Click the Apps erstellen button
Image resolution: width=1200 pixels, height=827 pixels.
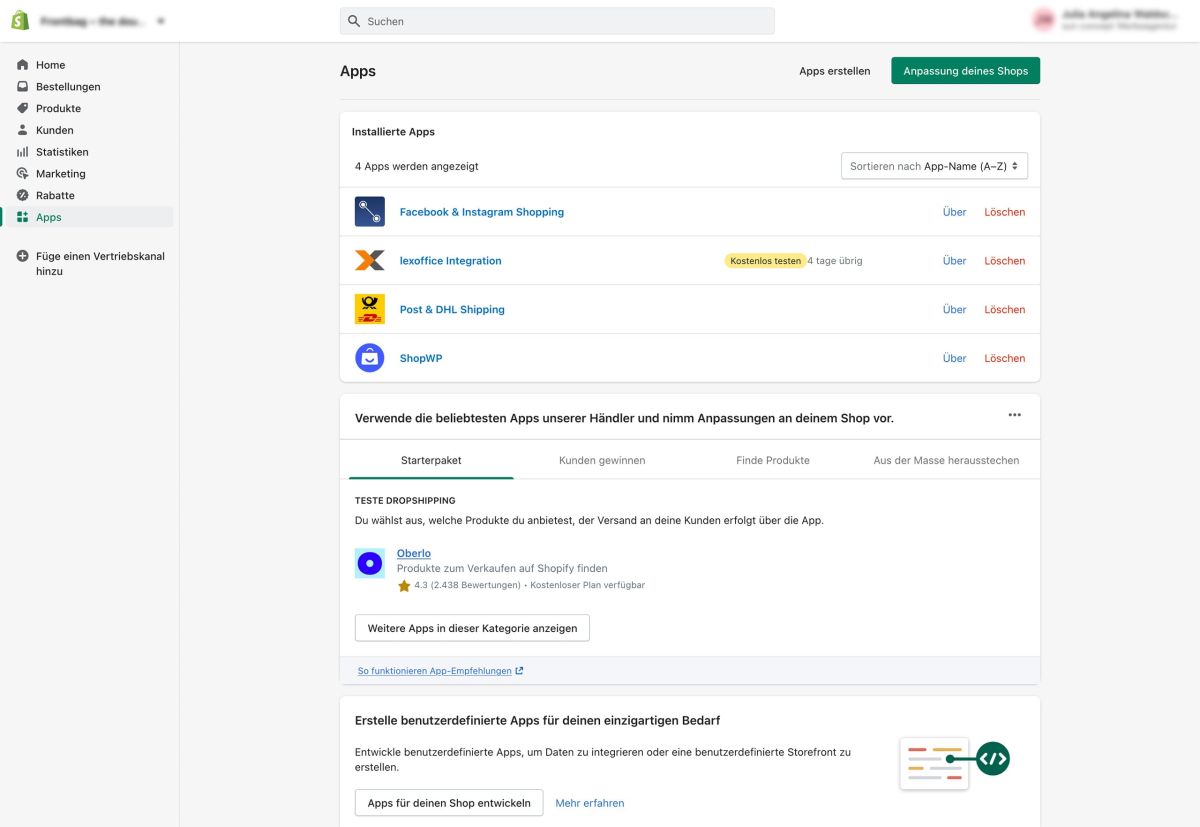pyautogui.click(x=835, y=71)
